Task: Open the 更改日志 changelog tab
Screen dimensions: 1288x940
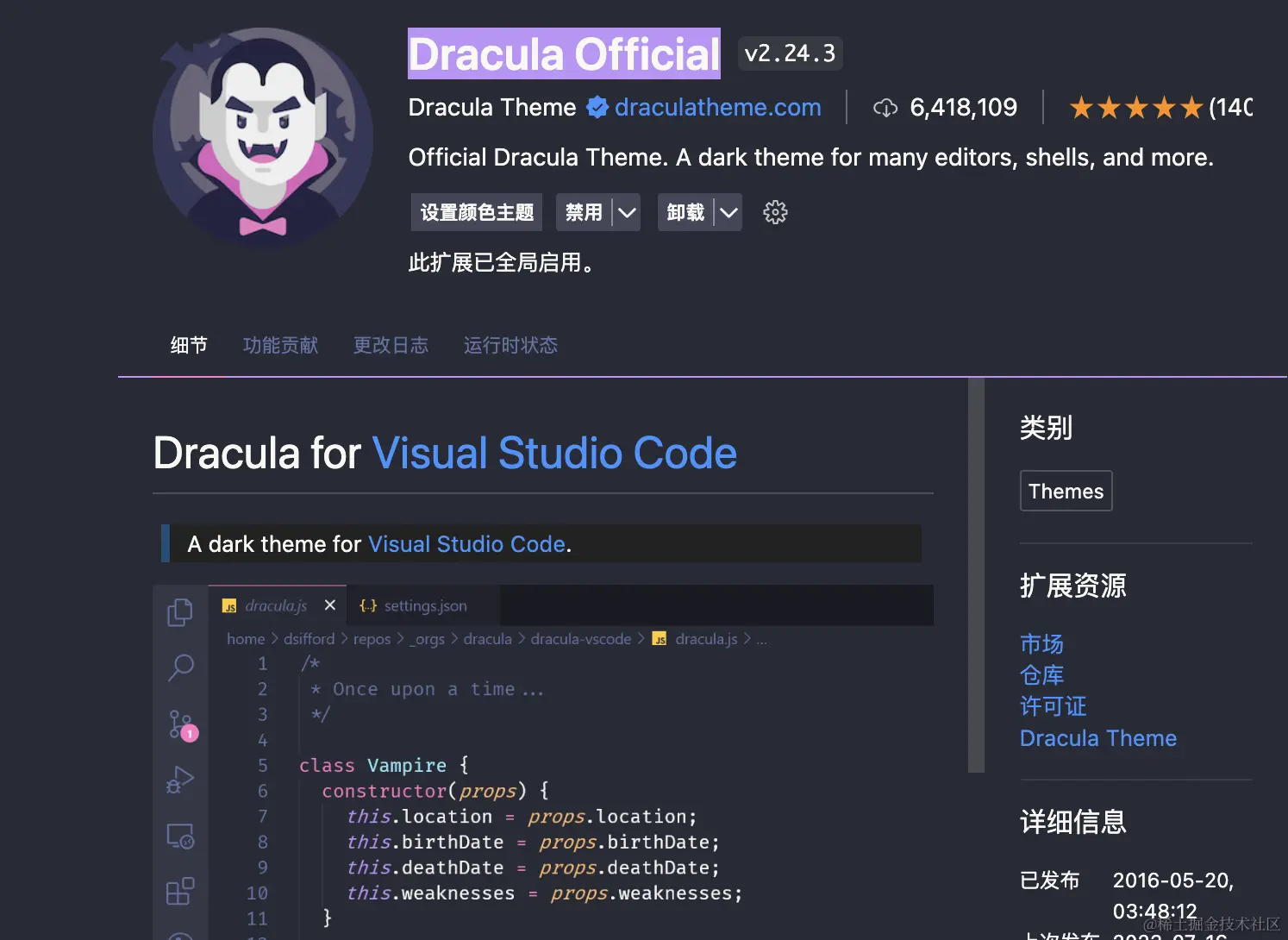Action: point(391,346)
